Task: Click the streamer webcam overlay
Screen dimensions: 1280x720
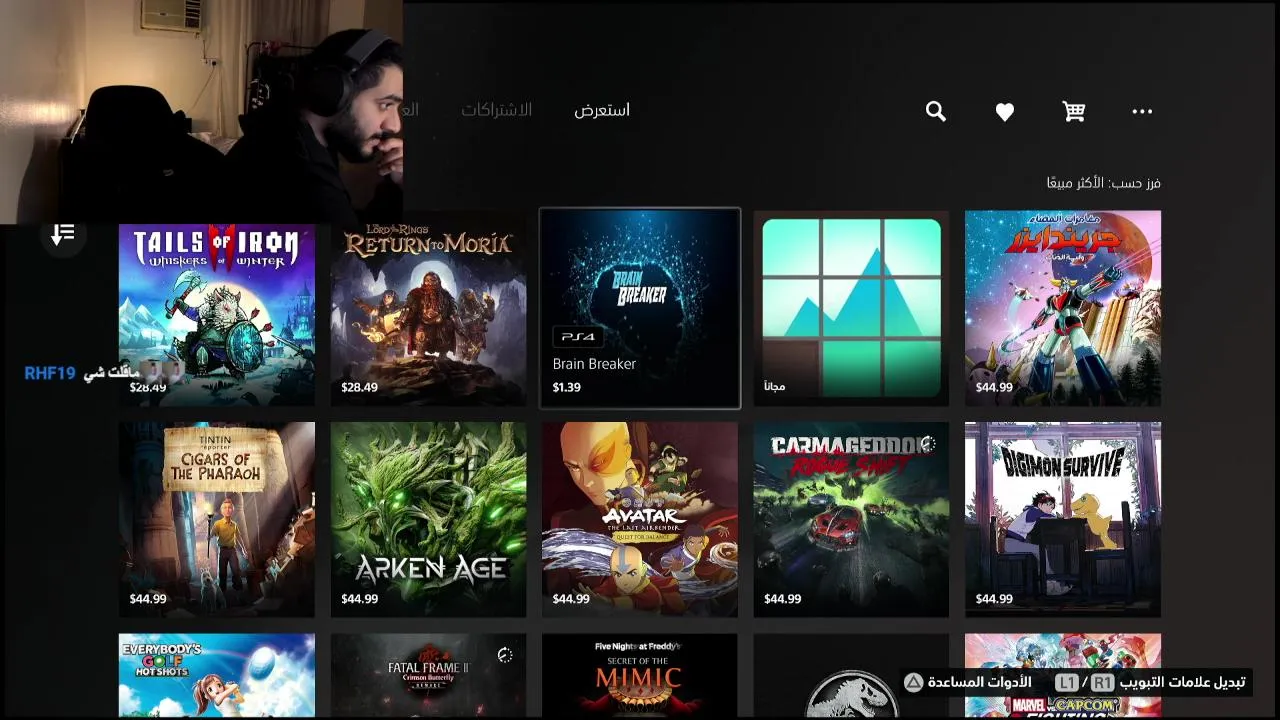Action: 201,111
